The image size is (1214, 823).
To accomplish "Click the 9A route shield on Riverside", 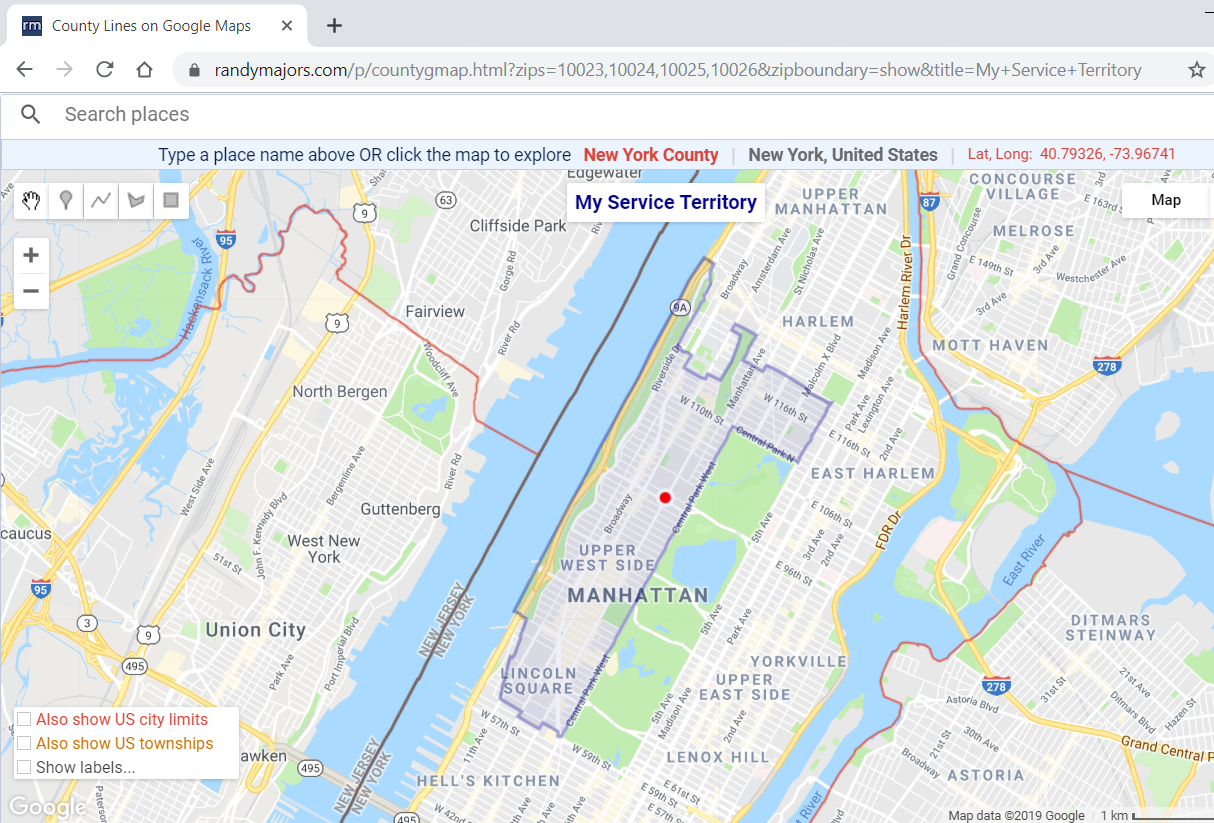I will [x=681, y=308].
